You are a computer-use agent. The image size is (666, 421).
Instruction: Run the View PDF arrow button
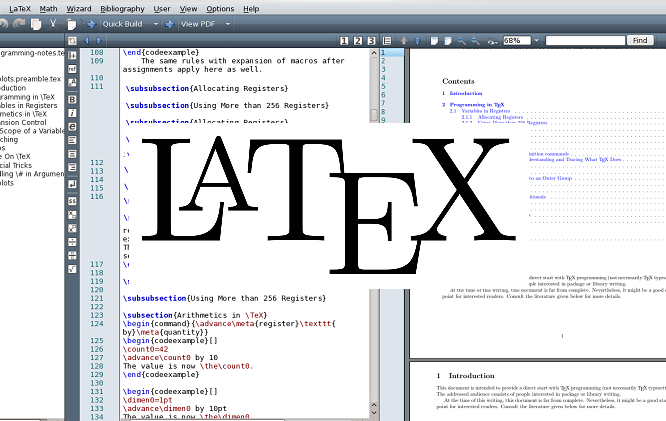click(x=169, y=24)
